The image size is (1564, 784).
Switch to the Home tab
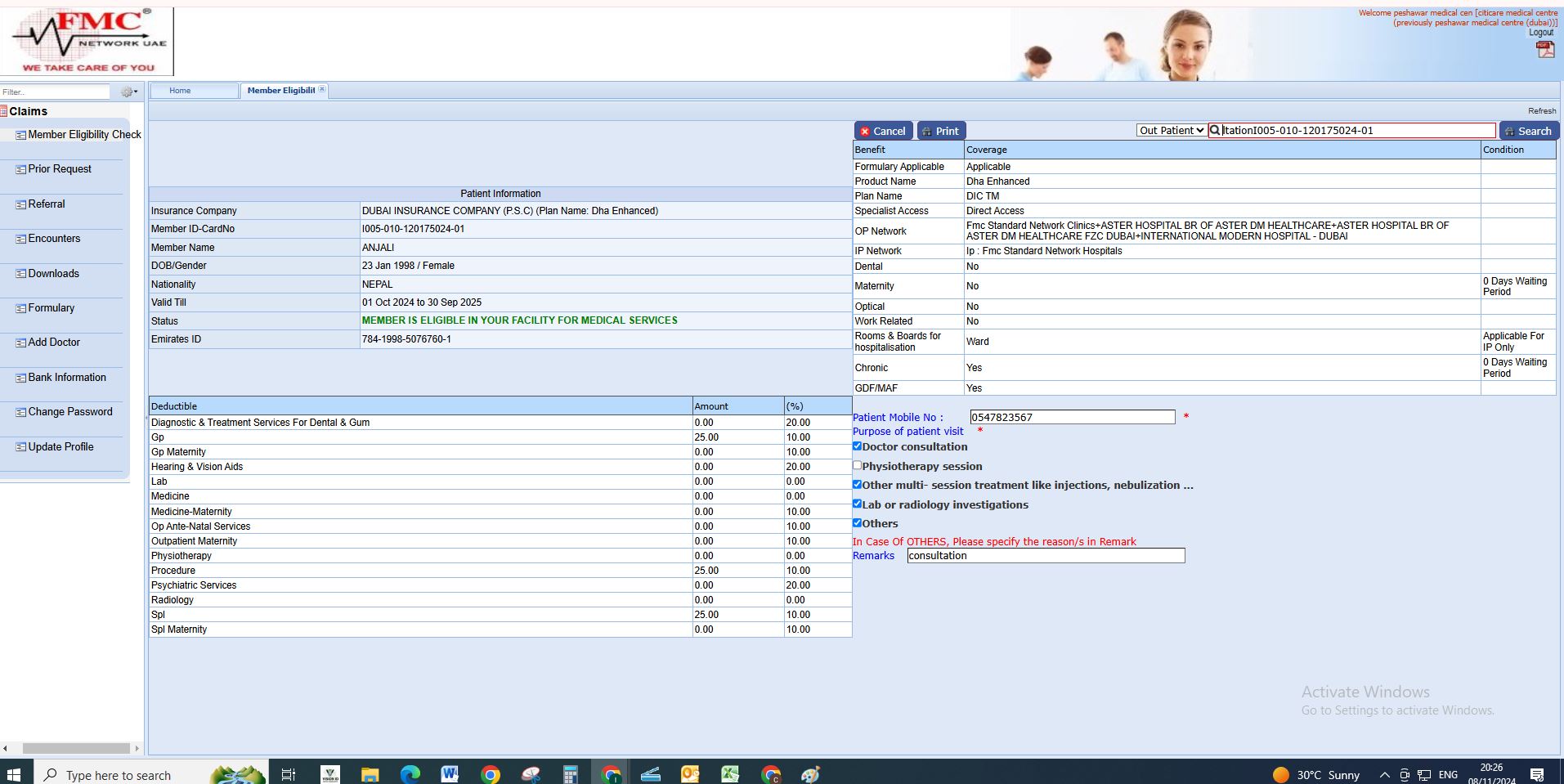tap(180, 91)
